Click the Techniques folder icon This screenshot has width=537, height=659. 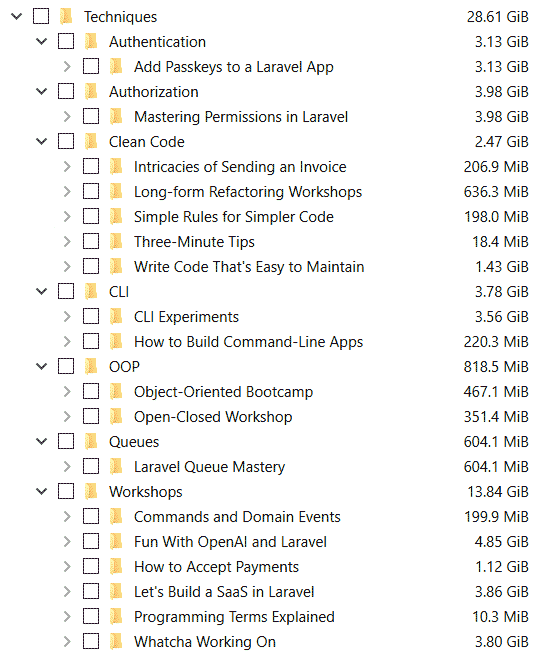pos(66,17)
